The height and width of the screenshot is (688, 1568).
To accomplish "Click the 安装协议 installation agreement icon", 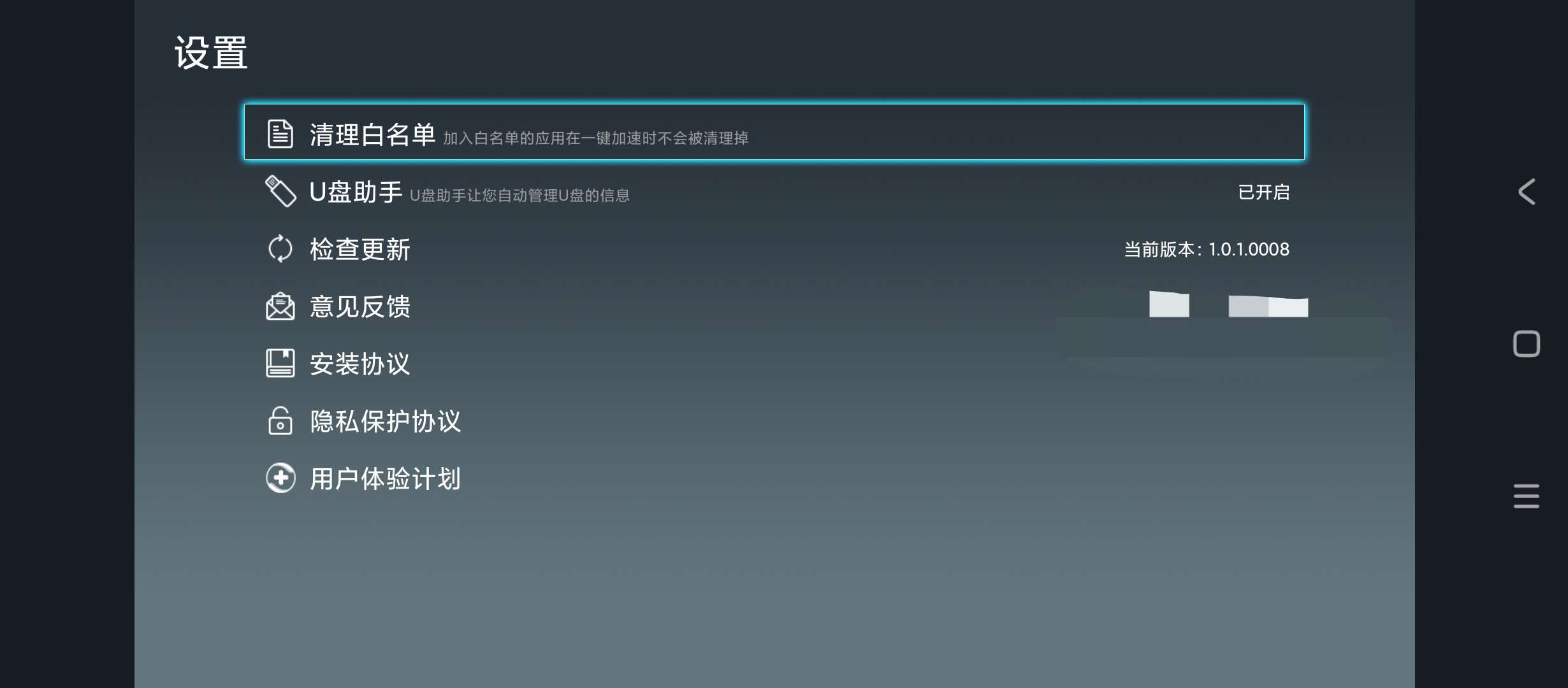I will [x=280, y=363].
